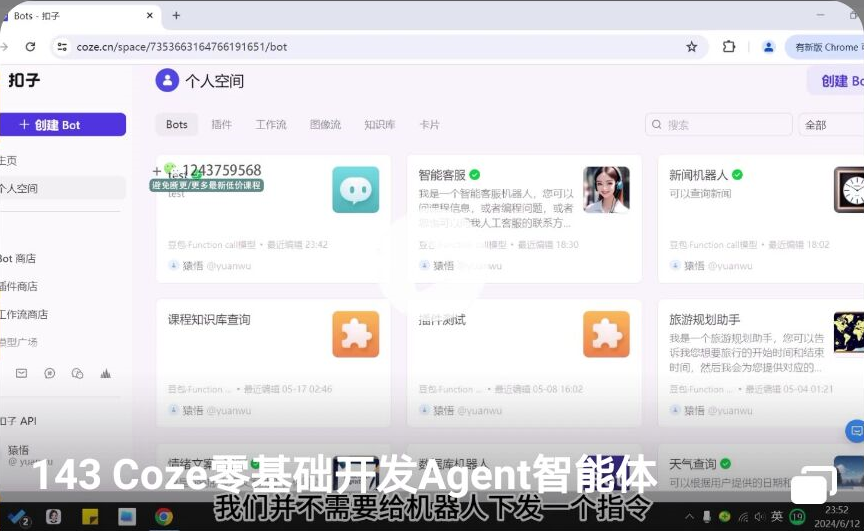Image resolution: width=864 pixels, height=531 pixels.
Task: Click the purple 创建 Bot sidebar button
Action: (62, 125)
